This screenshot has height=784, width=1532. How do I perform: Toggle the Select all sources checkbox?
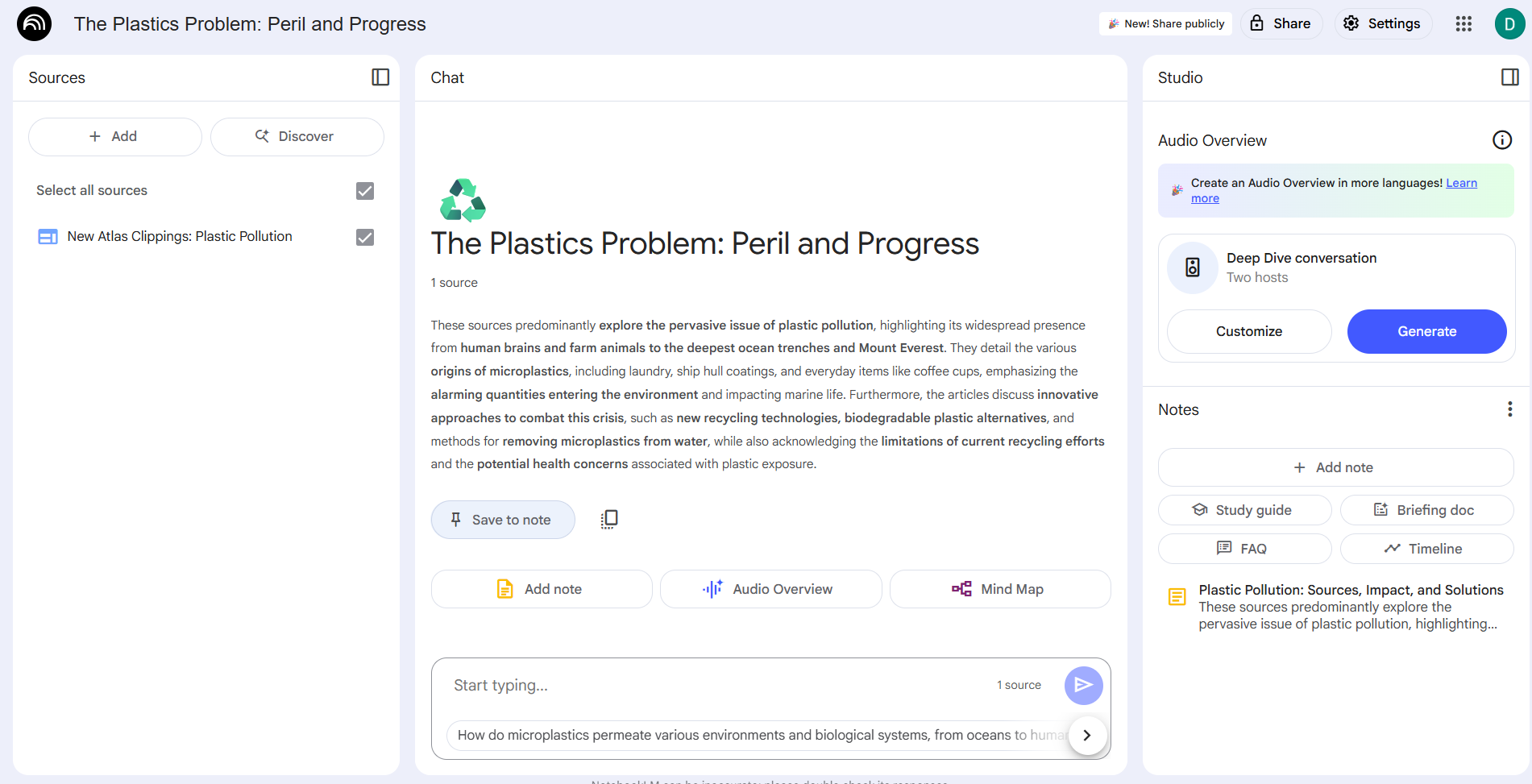click(365, 191)
